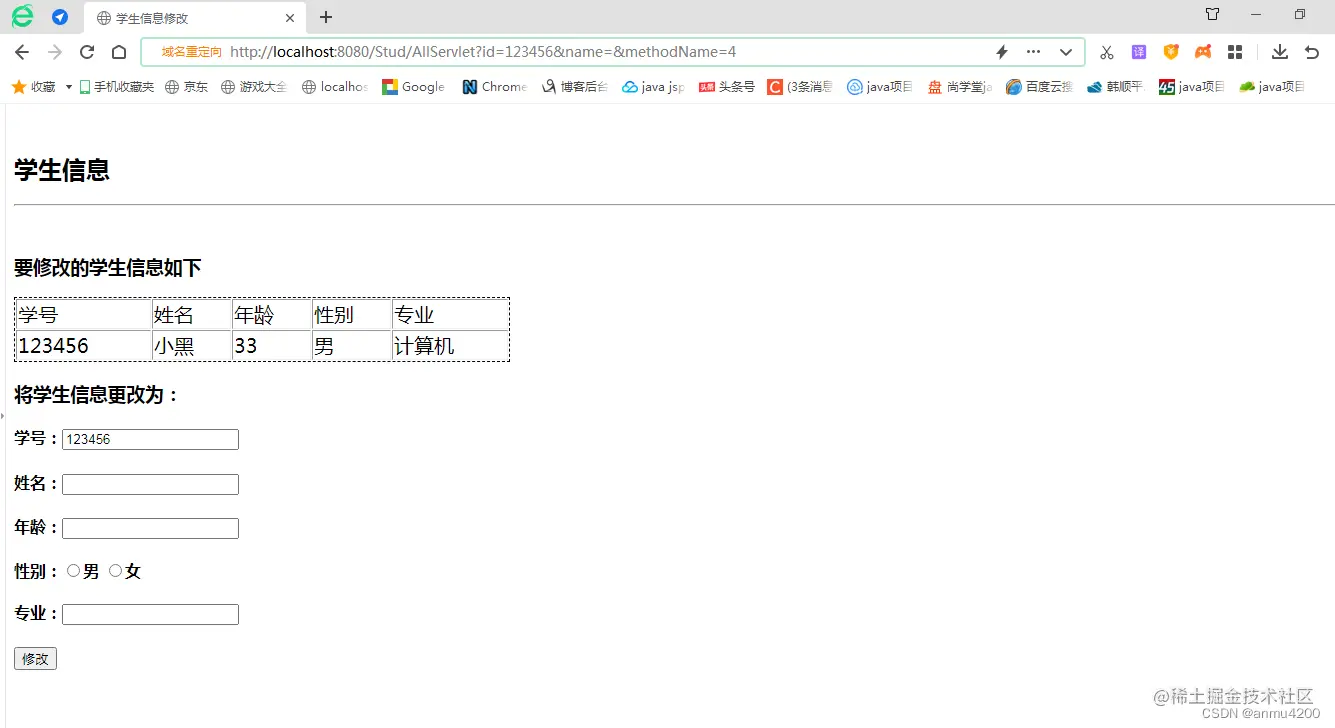This screenshot has width=1335, height=728.
Task: Open the apps grid icon in toolbar
Action: (x=1235, y=51)
